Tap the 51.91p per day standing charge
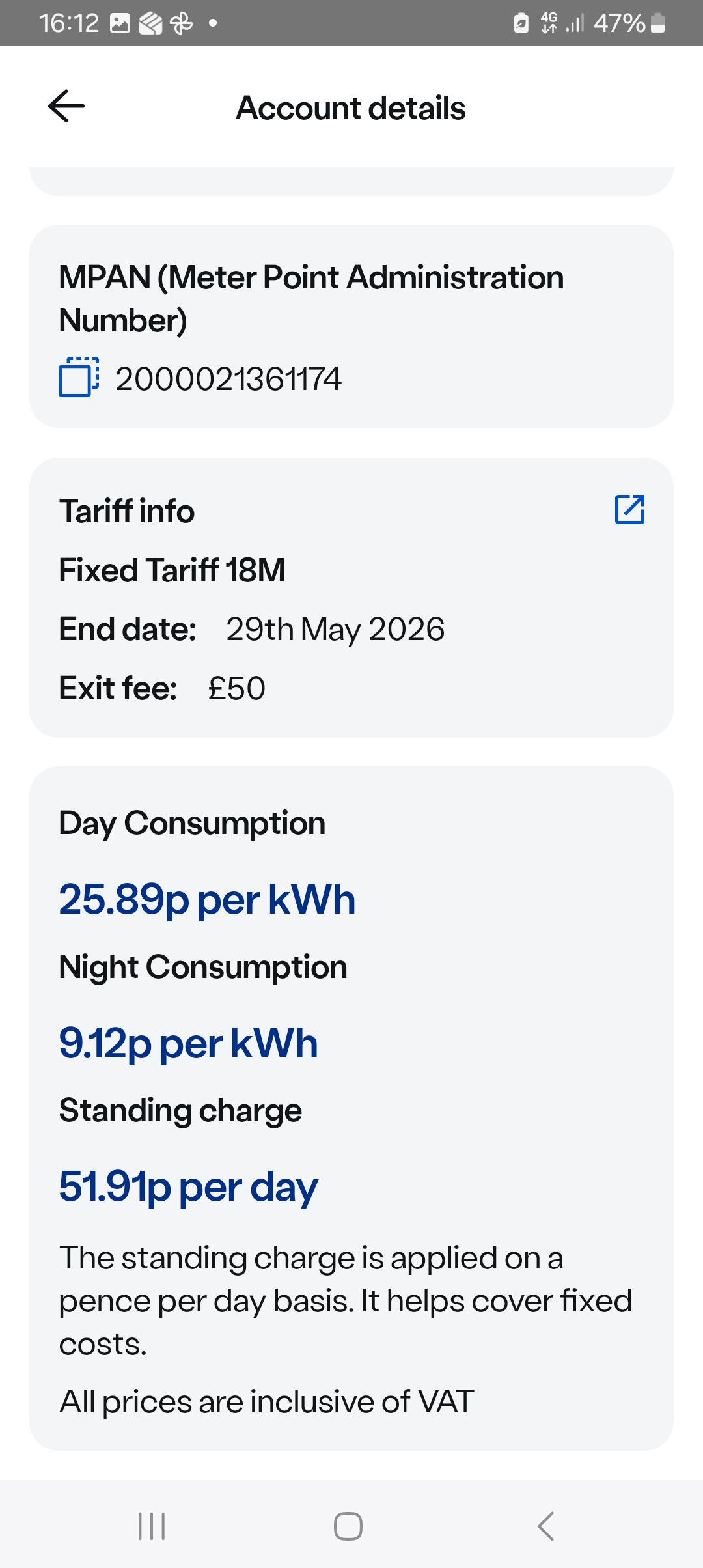The image size is (703, 1568). (x=189, y=1187)
